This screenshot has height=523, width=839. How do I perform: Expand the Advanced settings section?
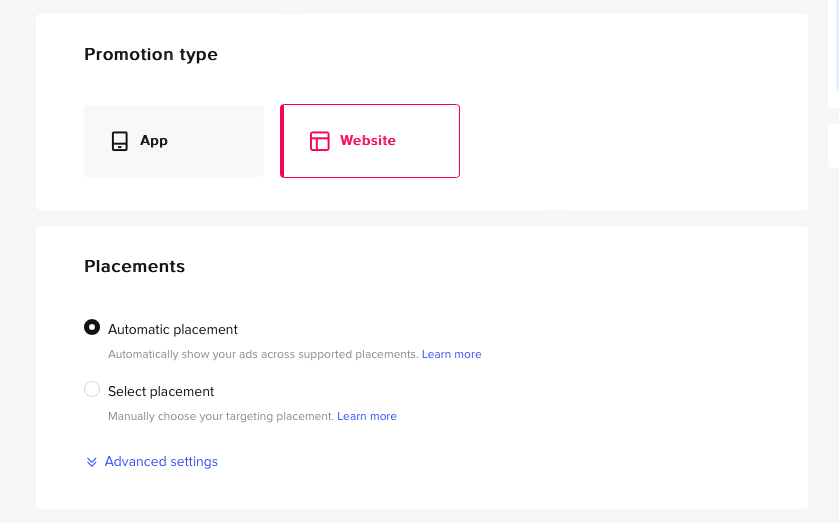161,462
